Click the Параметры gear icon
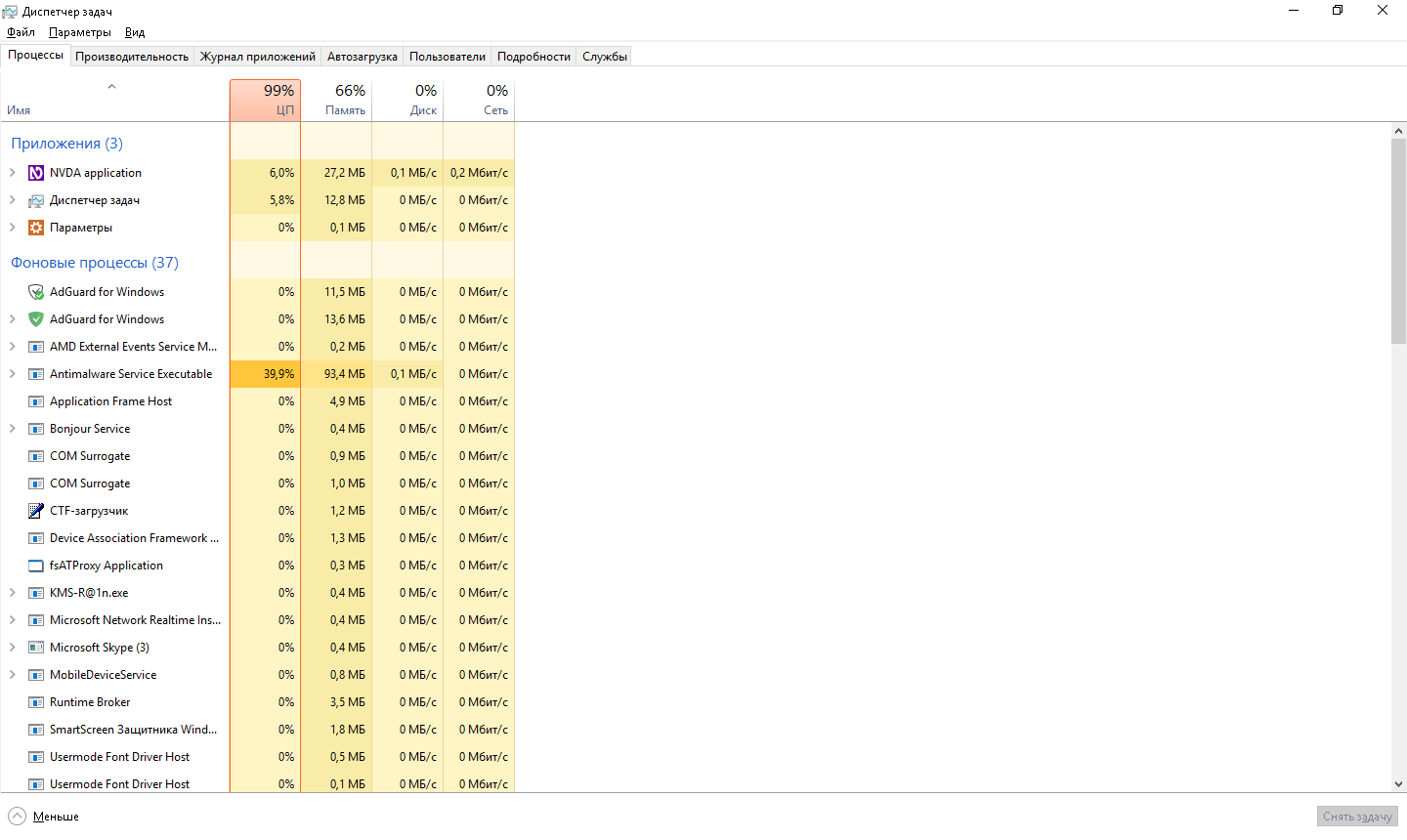The image size is (1407, 840). click(x=36, y=228)
